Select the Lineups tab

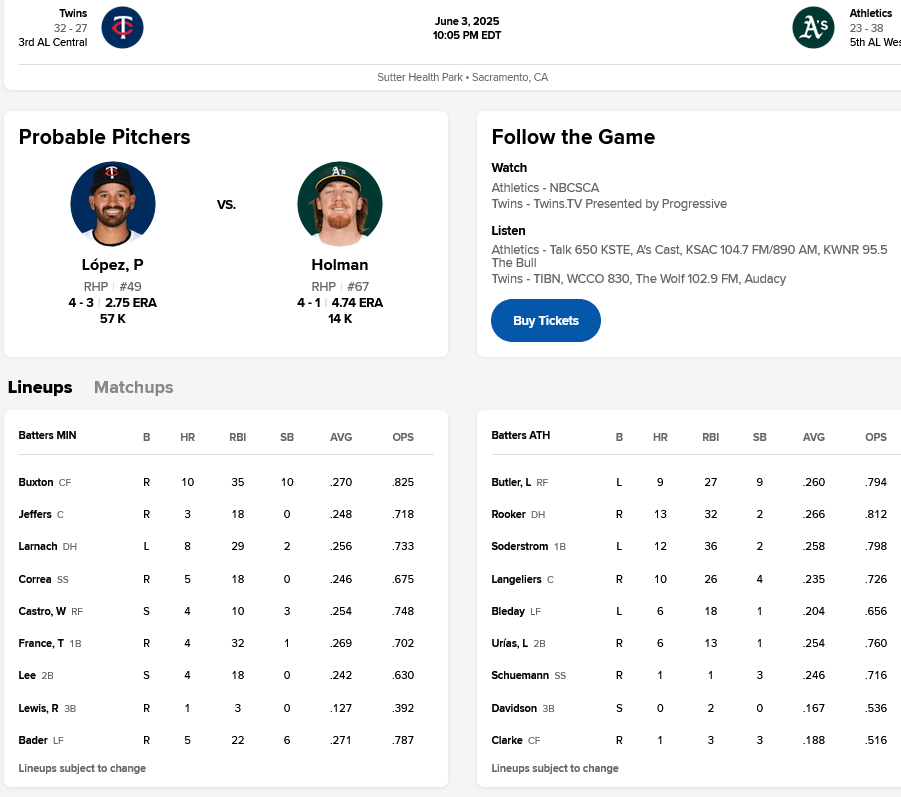[x=40, y=387]
